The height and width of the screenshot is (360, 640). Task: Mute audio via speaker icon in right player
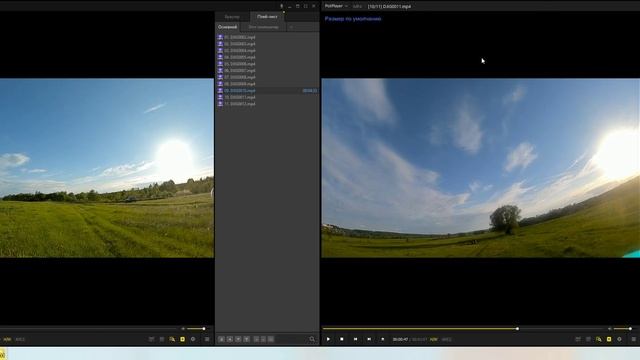(609, 329)
